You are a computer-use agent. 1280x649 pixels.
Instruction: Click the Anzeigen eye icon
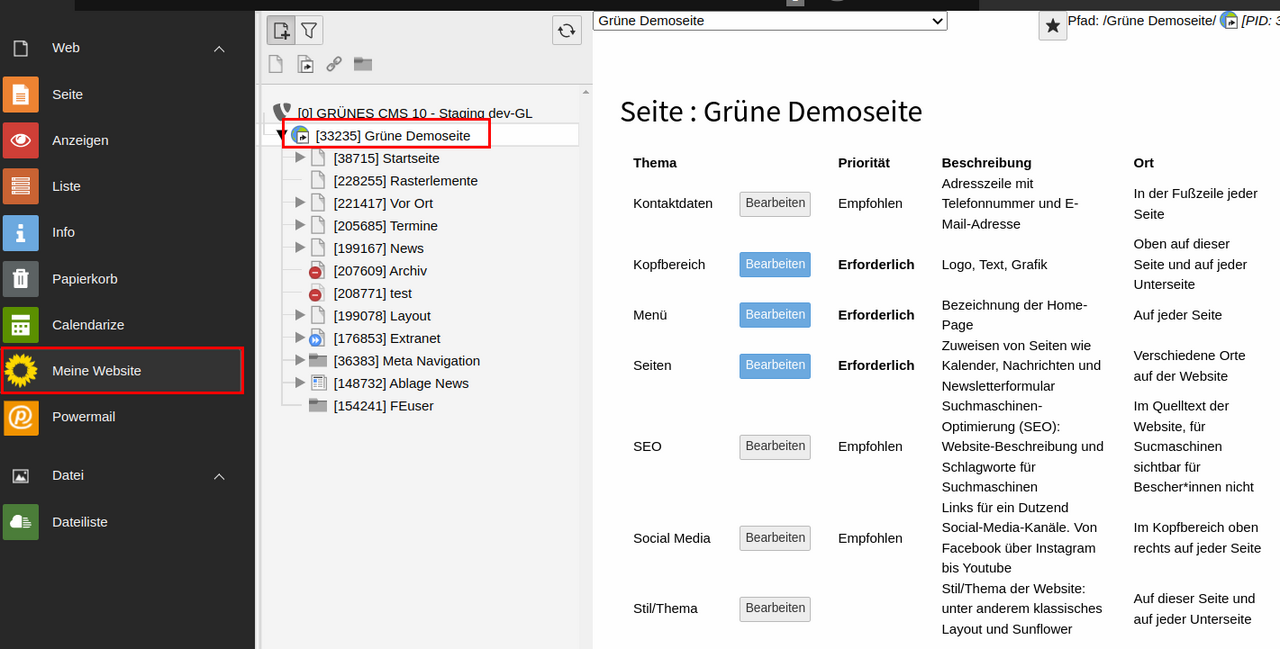click(x=20, y=141)
